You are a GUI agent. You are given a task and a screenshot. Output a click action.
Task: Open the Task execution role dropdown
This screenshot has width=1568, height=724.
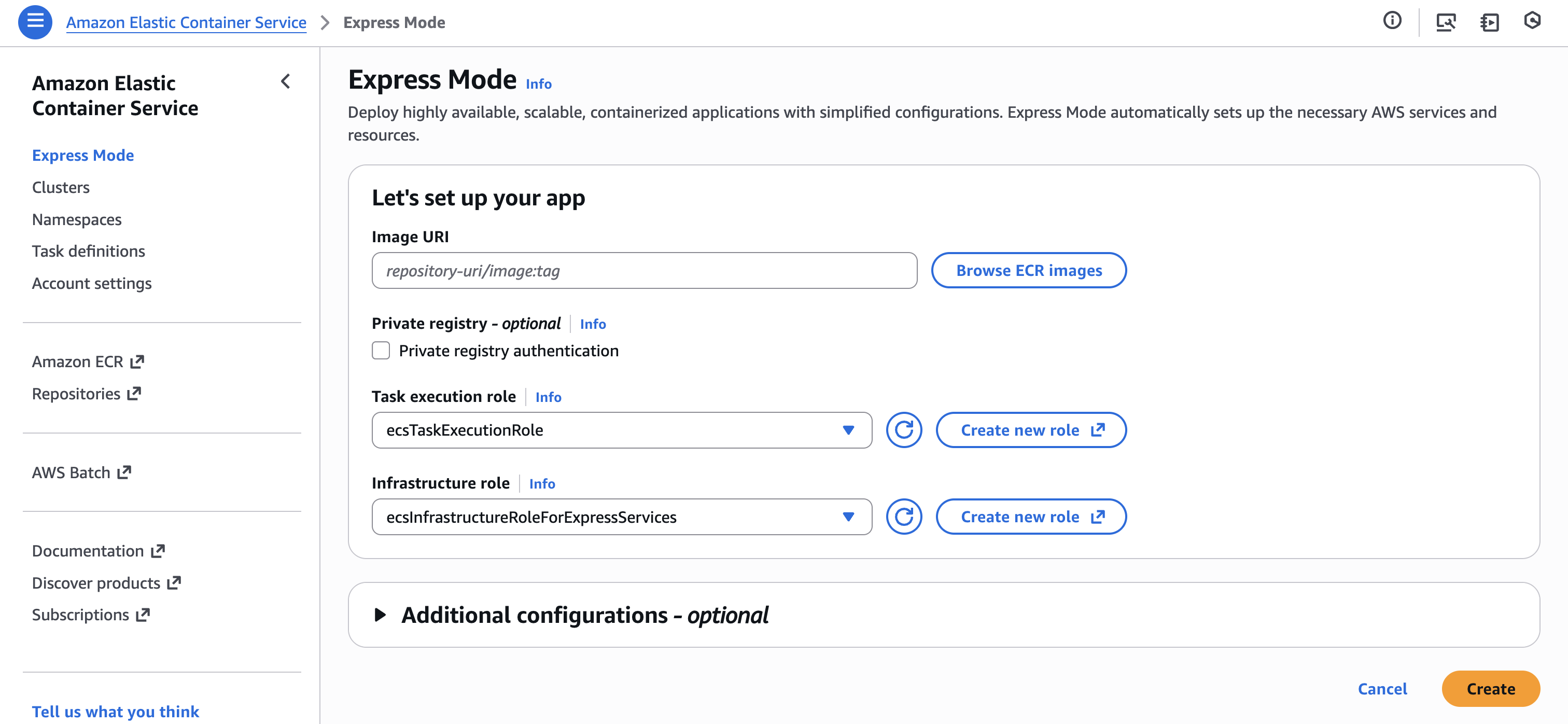point(621,430)
